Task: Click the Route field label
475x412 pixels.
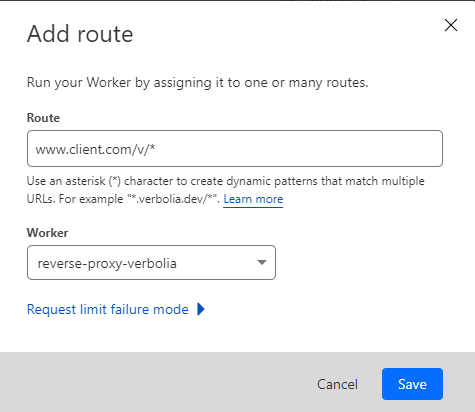Action: pos(43,118)
